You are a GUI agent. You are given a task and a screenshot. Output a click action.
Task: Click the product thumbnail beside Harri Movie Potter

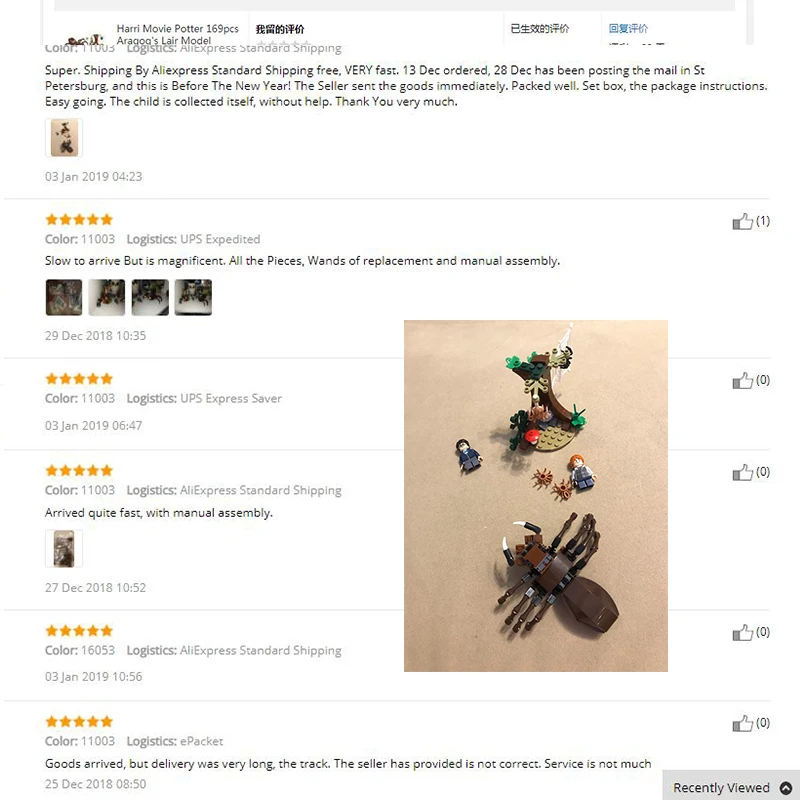tap(86, 39)
